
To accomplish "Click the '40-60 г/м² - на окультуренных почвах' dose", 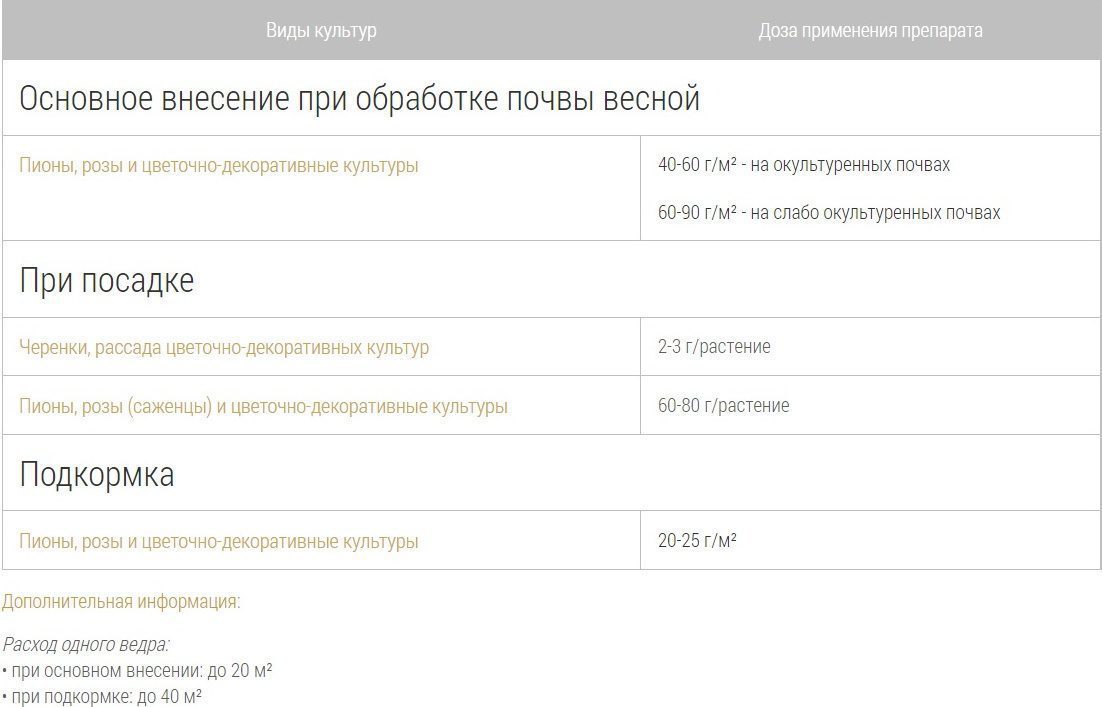I will [803, 165].
